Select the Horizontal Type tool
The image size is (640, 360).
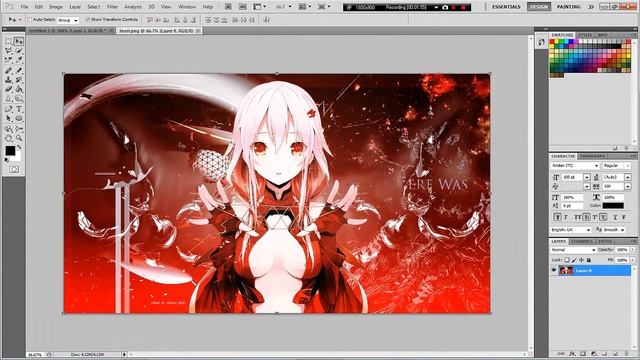click(x=19, y=109)
